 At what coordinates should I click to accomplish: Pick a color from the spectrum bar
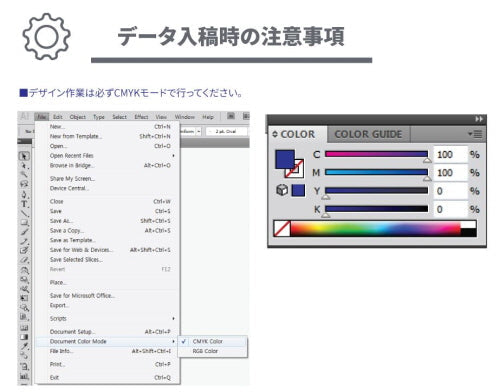click(375, 229)
